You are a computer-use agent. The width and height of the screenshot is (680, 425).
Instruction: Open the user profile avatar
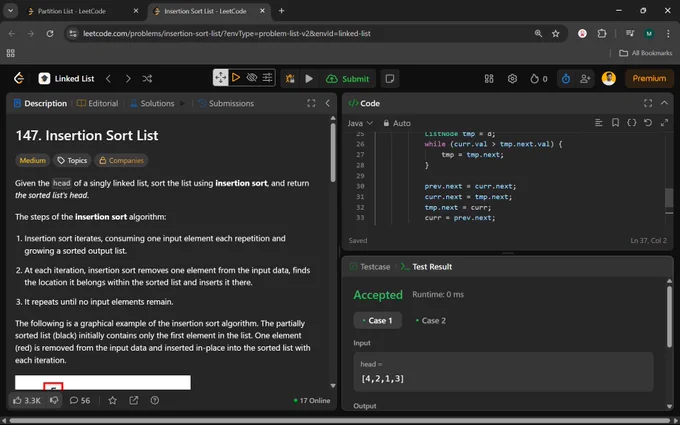tap(608, 78)
